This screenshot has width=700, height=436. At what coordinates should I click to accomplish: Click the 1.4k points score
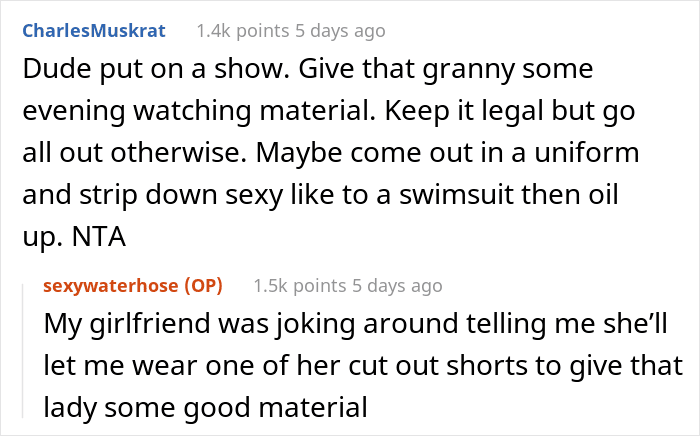click(243, 31)
